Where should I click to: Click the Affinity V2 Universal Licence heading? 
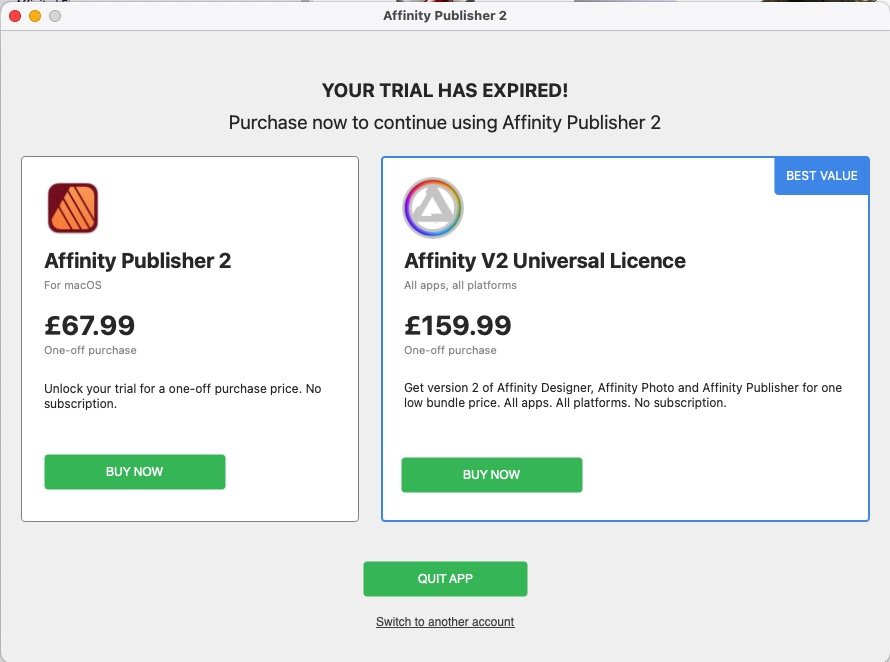(545, 262)
